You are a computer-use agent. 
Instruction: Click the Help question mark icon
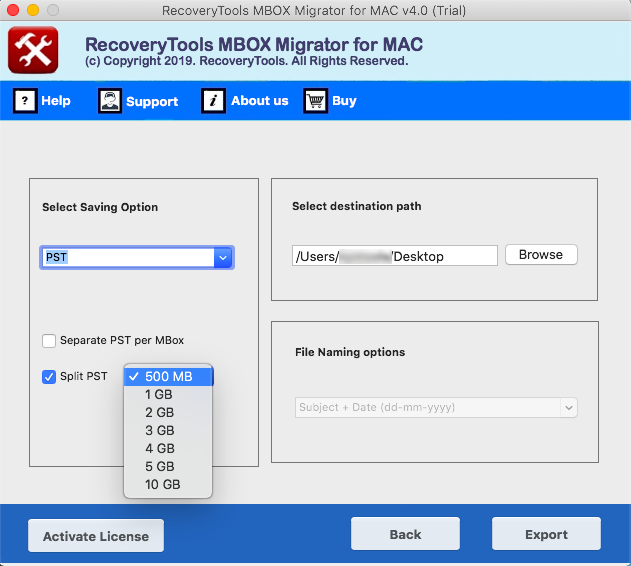click(25, 101)
